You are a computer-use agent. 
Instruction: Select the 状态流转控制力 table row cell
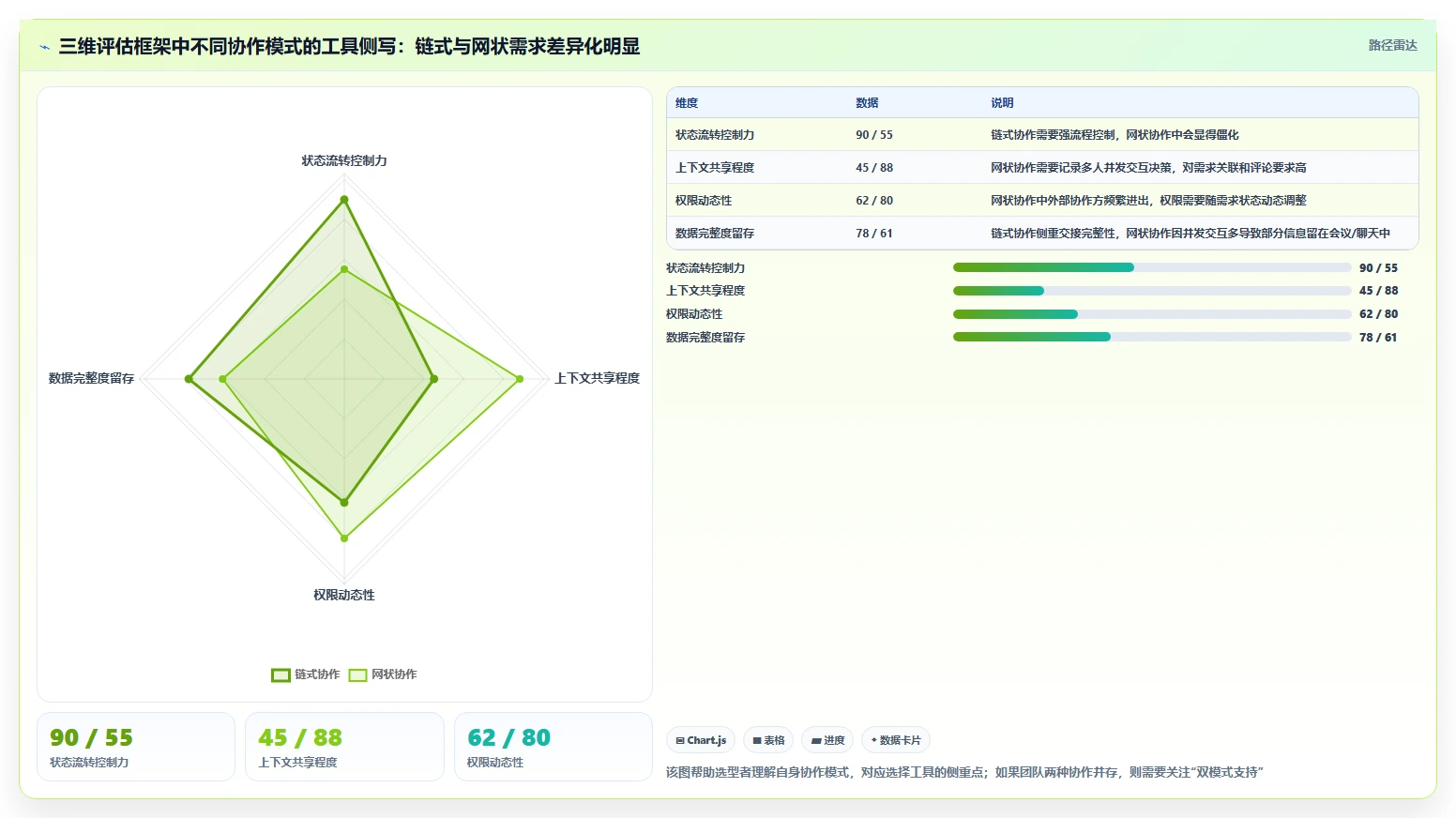point(715,135)
